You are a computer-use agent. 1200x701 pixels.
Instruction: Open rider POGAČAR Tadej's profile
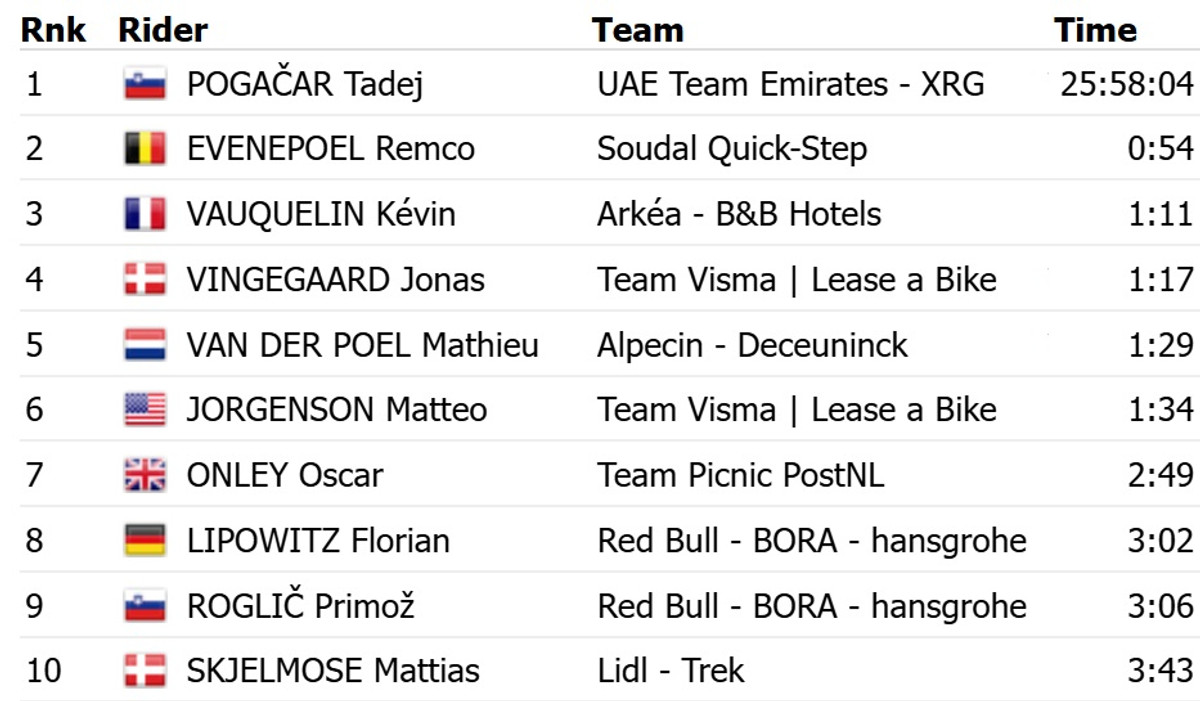304,84
